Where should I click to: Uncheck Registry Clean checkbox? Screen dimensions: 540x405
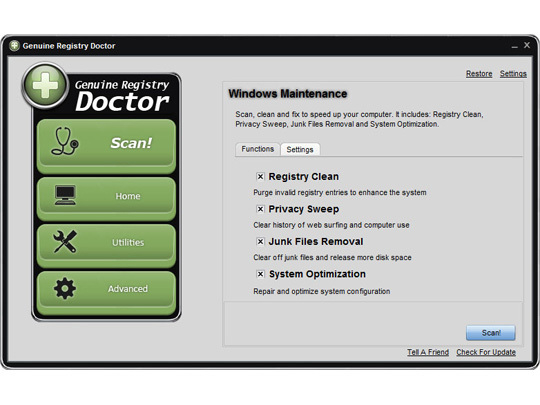click(260, 177)
